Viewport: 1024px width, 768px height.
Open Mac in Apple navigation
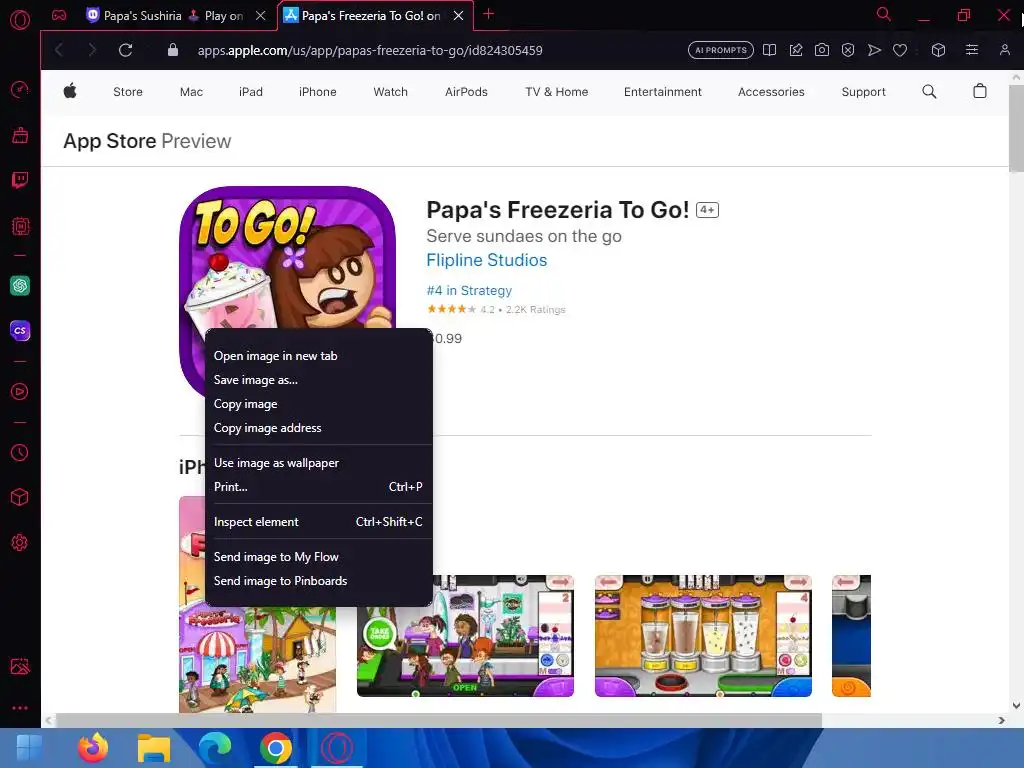[x=191, y=92]
